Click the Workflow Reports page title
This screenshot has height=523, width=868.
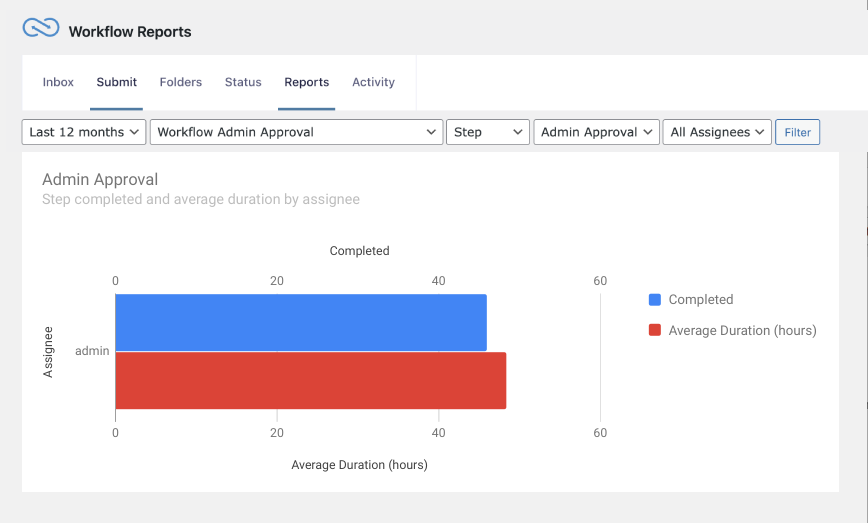click(130, 32)
